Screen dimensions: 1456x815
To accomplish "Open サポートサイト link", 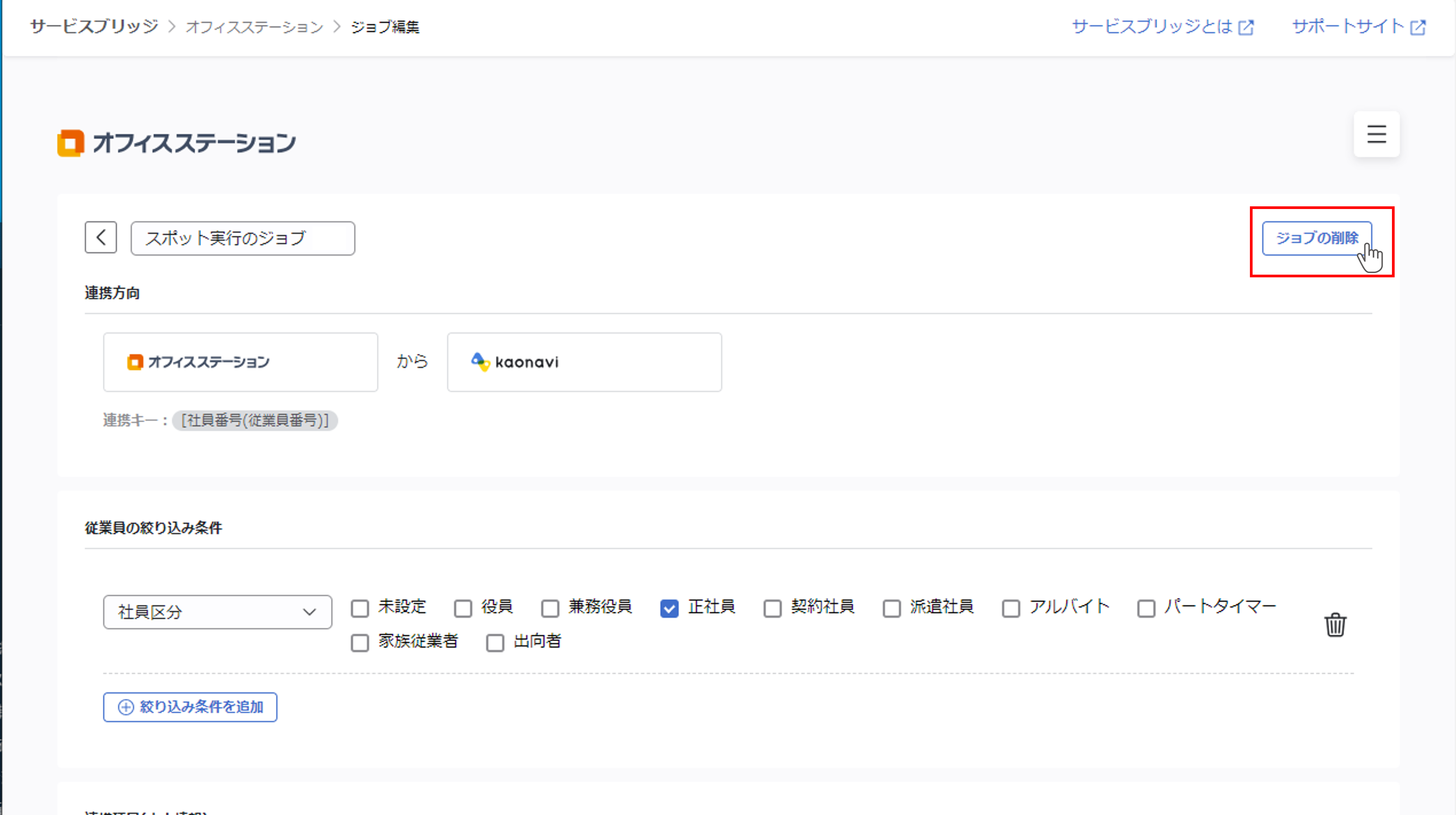I will pos(1359,27).
